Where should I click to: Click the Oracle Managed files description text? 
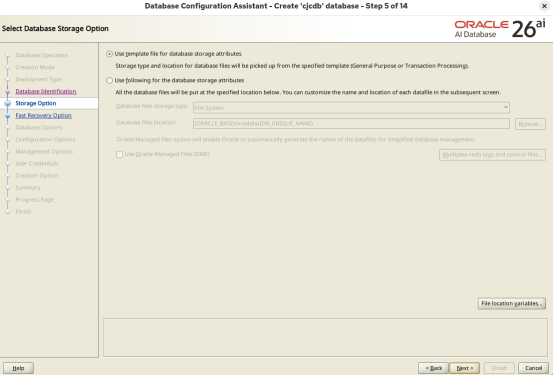pos(296,139)
